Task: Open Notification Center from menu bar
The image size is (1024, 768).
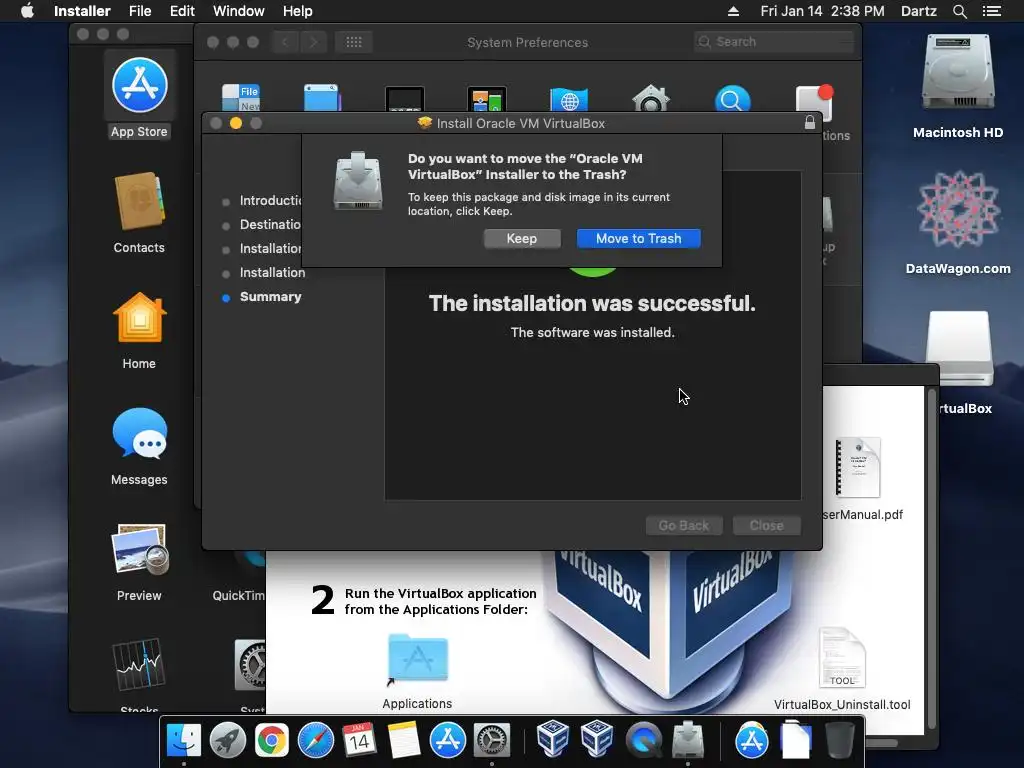Action: coord(991,11)
